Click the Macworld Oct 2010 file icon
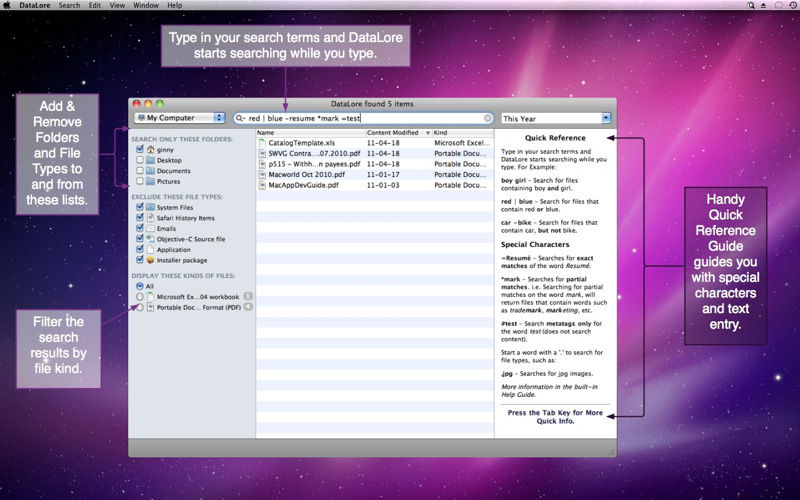This screenshot has height=500, width=800. coord(262,174)
